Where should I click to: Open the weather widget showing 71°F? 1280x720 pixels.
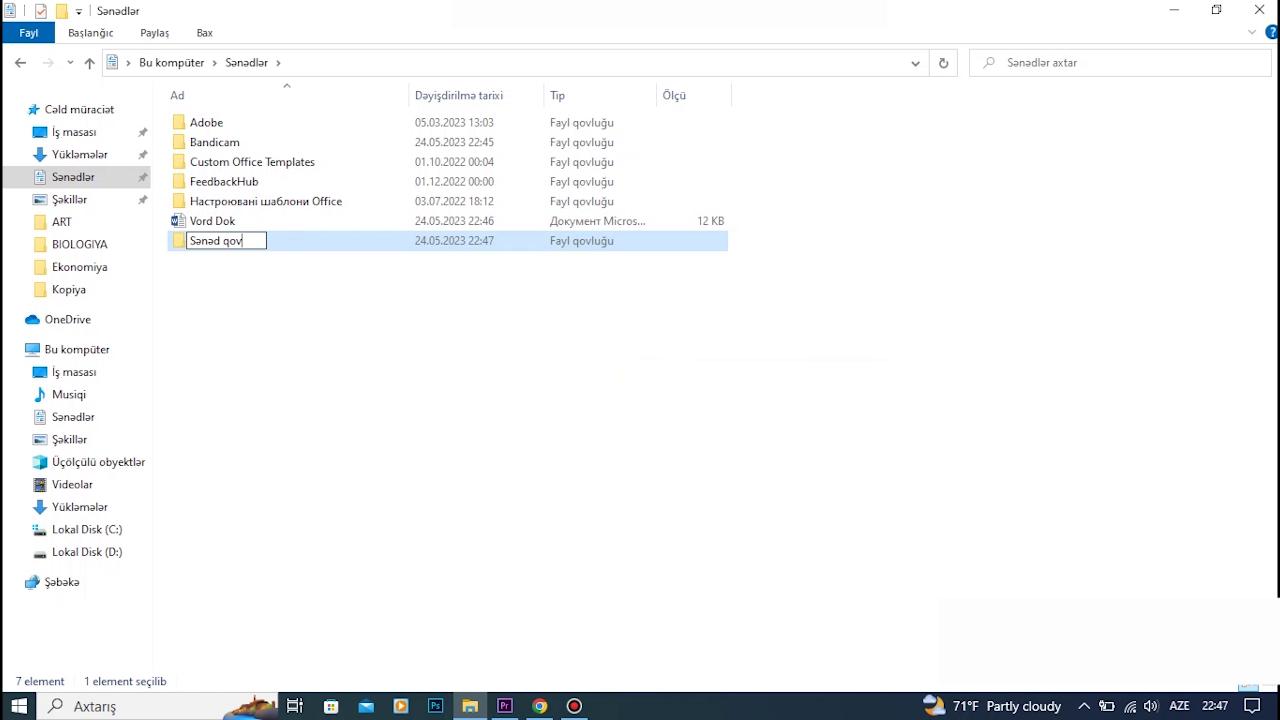[991, 706]
